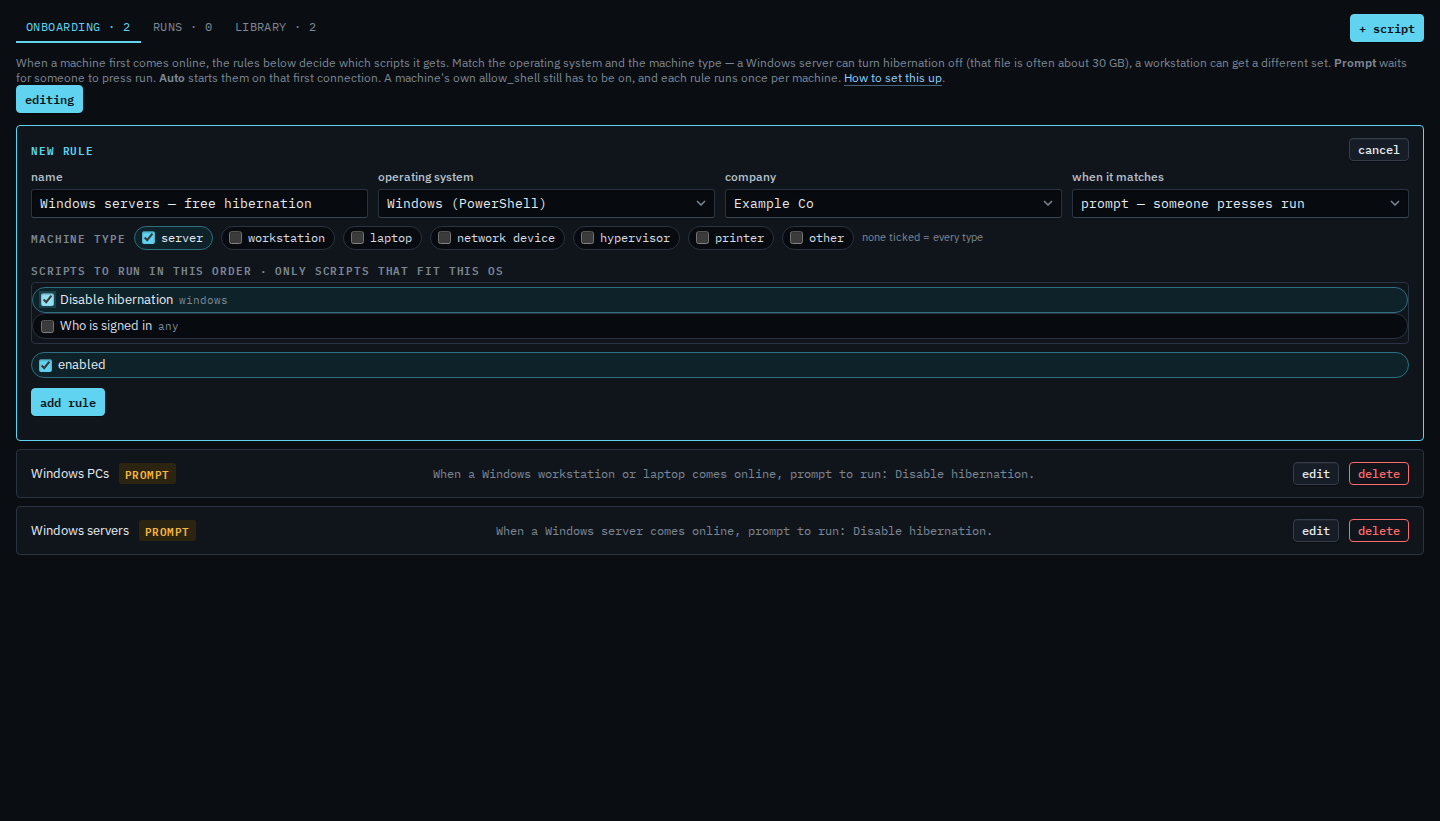Open the when it matches dropdown

pyautogui.click(x=1240, y=203)
